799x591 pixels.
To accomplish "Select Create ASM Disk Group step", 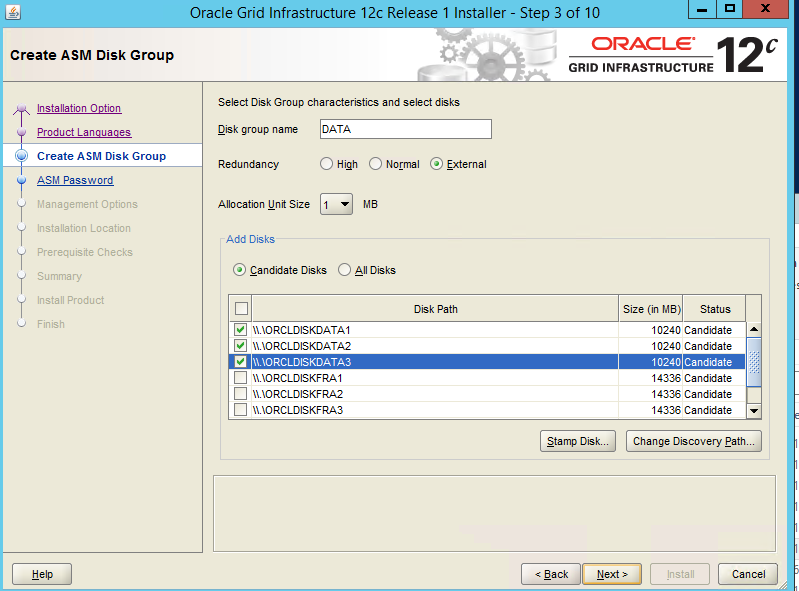I will click(101, 156).
